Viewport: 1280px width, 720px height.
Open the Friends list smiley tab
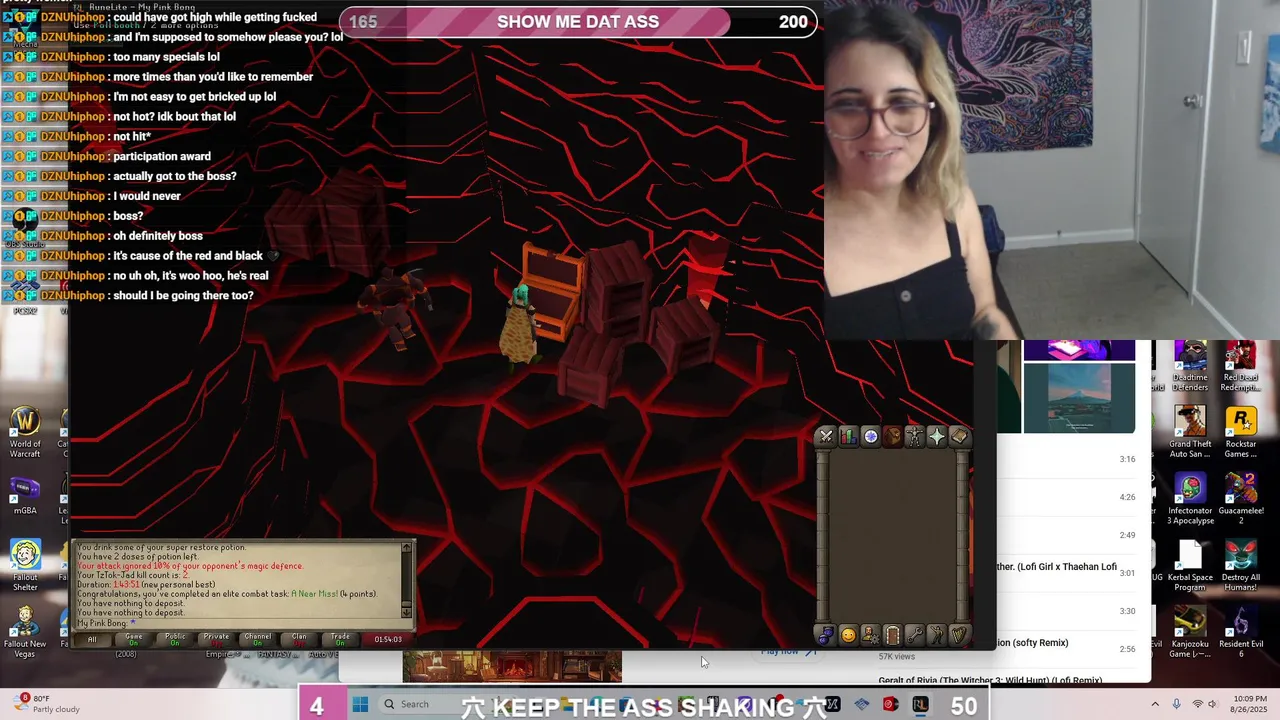click(848, 635)
